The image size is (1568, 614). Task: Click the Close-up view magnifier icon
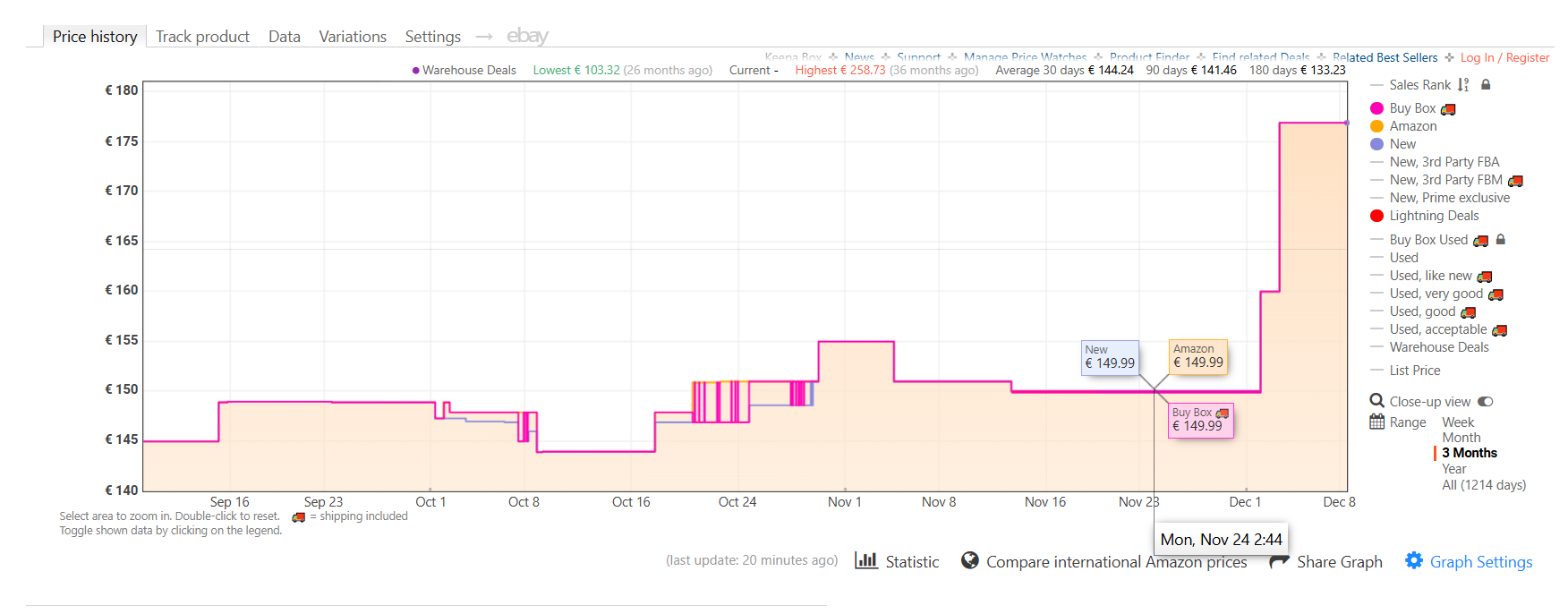(1377, 401)
